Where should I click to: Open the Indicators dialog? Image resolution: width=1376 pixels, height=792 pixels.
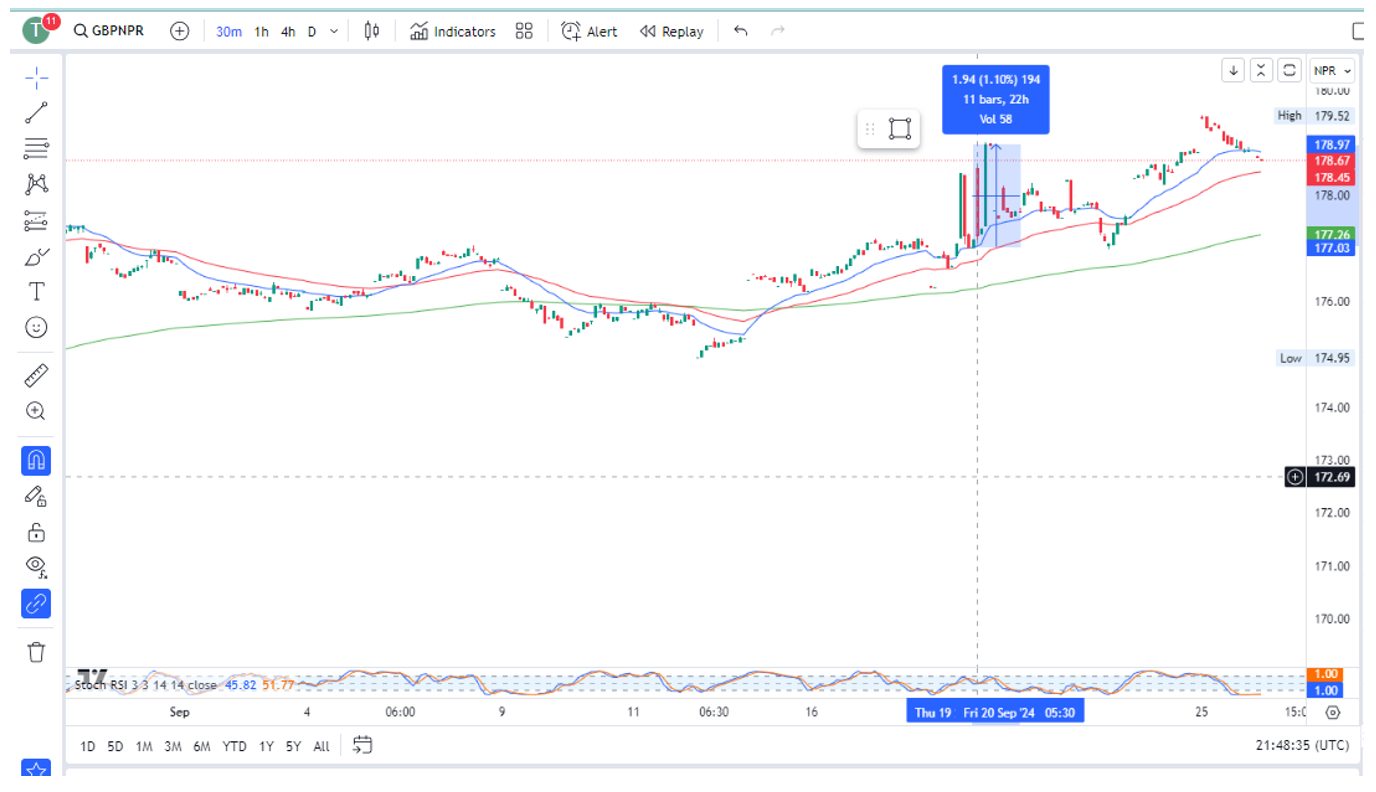453,31
